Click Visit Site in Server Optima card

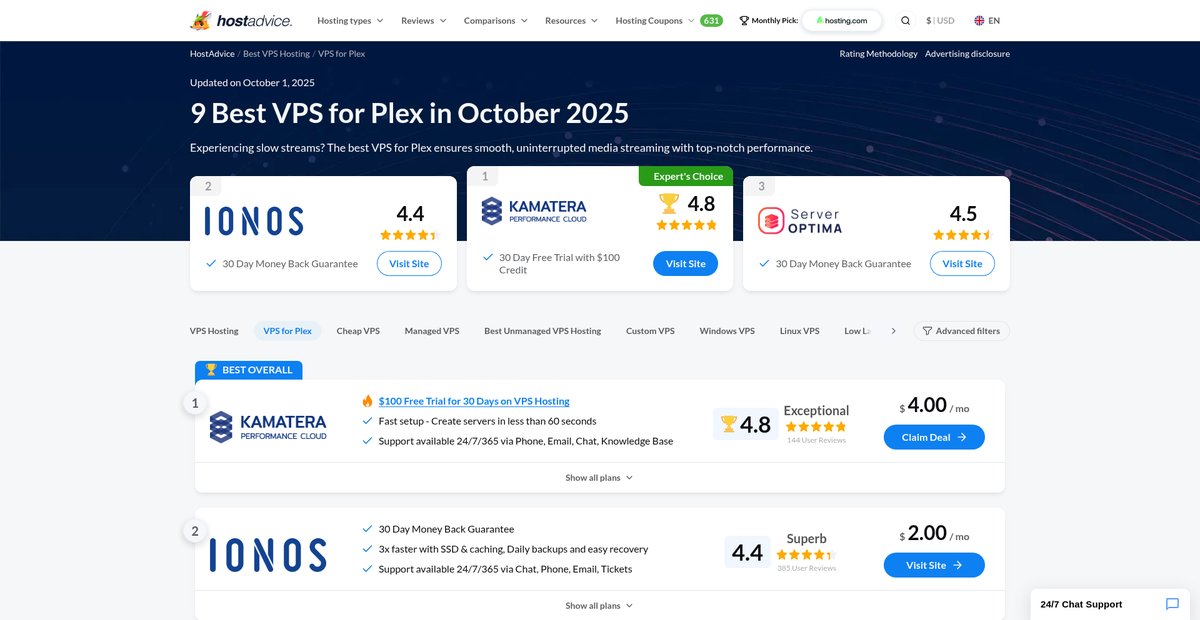coord(962,264)
